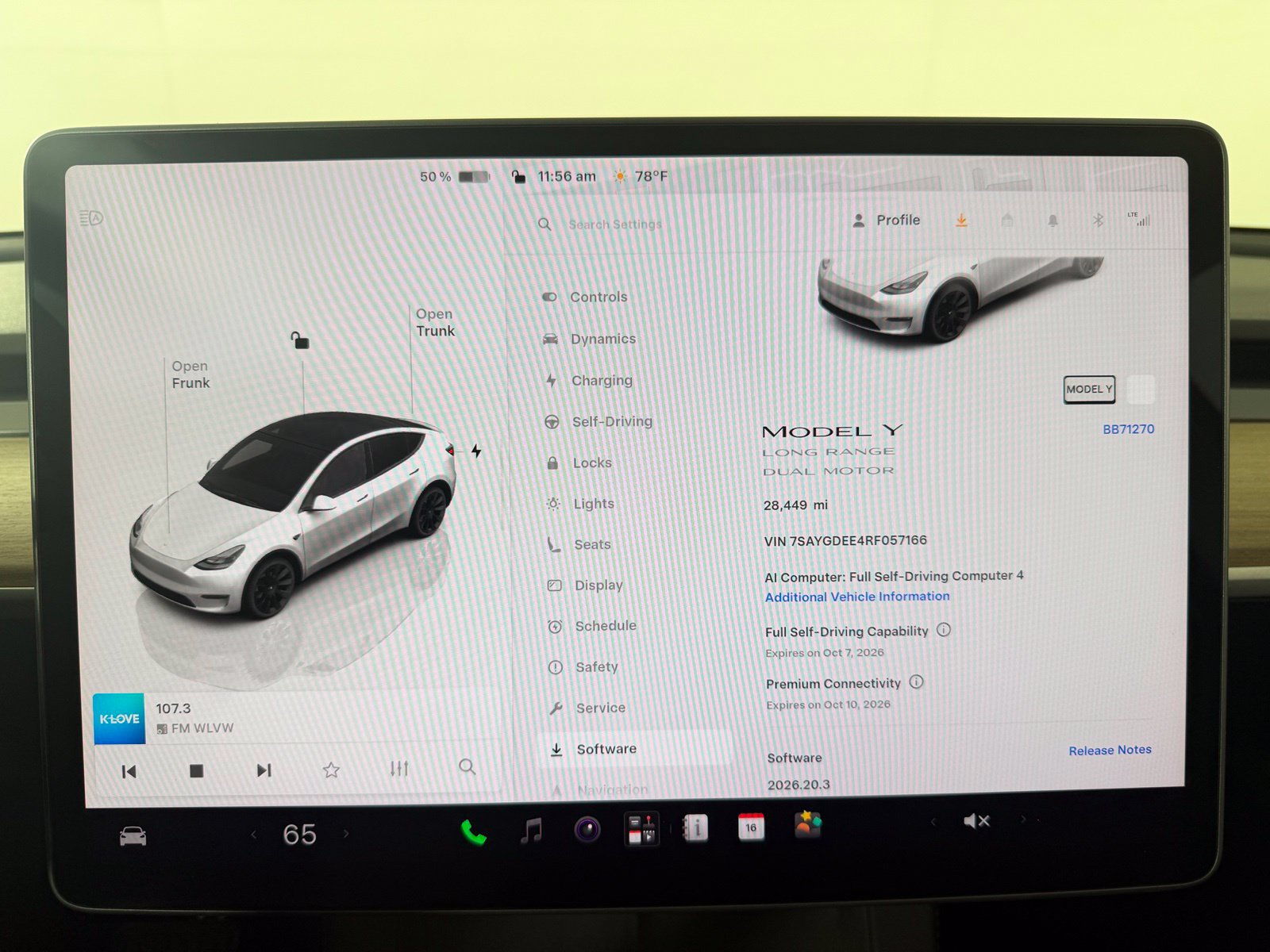Favorite the station with star icon

tap(332, 770)
